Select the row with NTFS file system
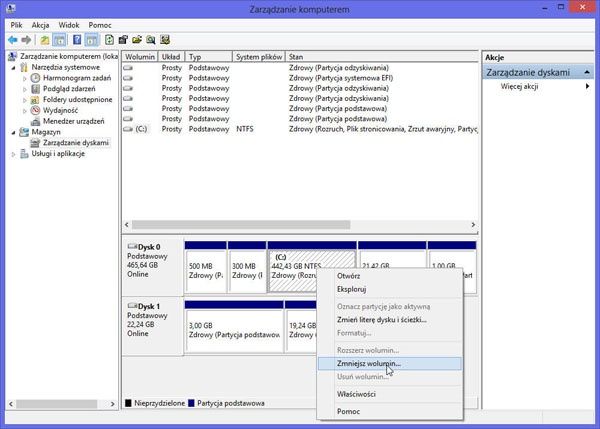The width and height of the screenshot is (600, 429). pyautogui.click(x=300, y=129)
